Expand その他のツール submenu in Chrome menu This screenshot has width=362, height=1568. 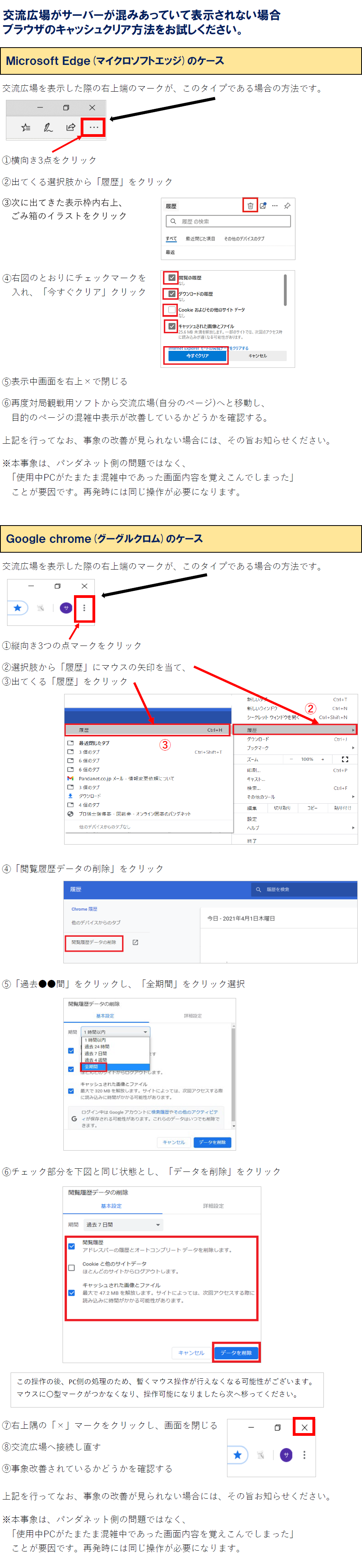[295, 797]
